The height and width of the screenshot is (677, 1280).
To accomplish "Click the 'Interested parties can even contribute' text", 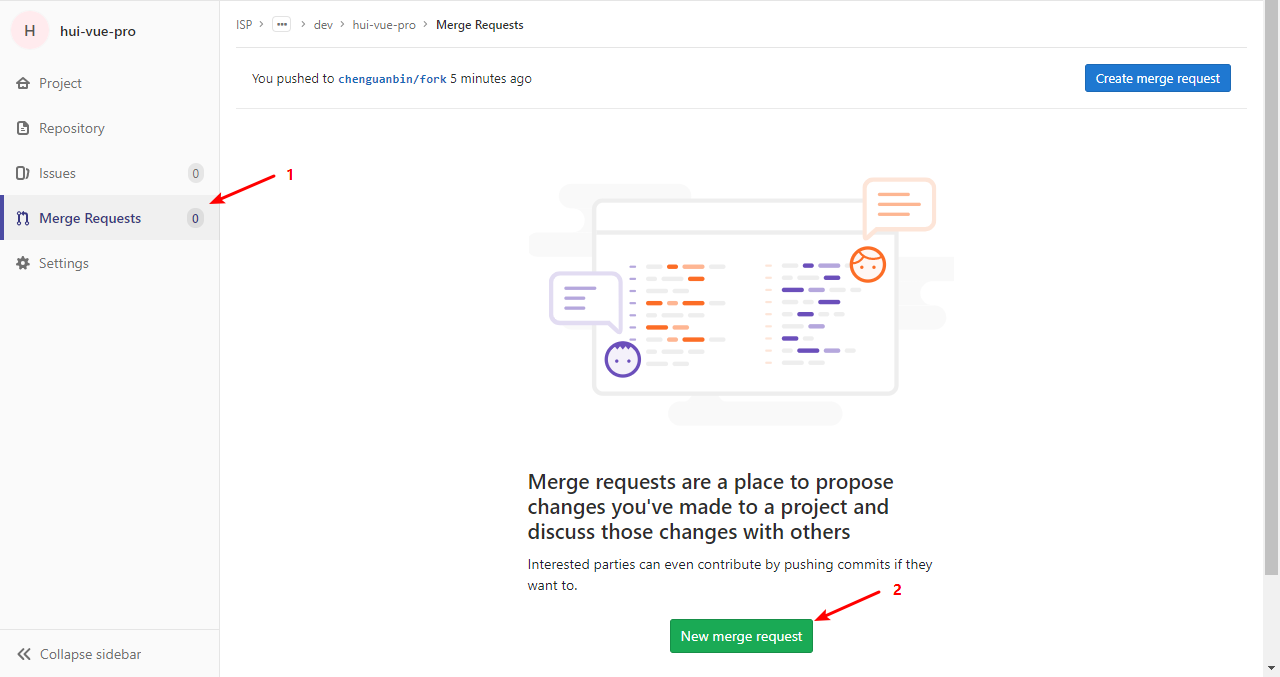I will [x=730, y=575].
